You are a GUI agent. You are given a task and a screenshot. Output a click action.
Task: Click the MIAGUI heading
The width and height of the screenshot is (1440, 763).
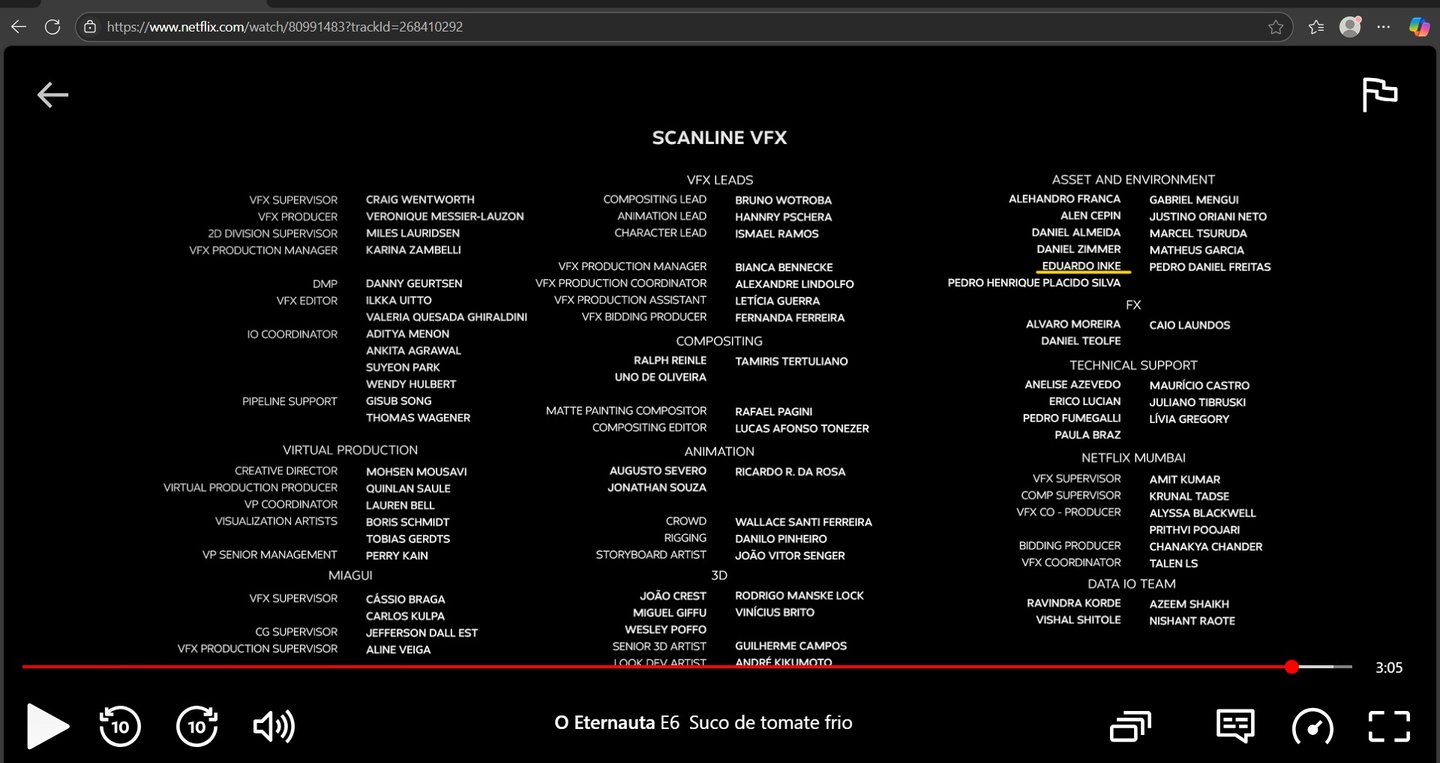[350, 575]
